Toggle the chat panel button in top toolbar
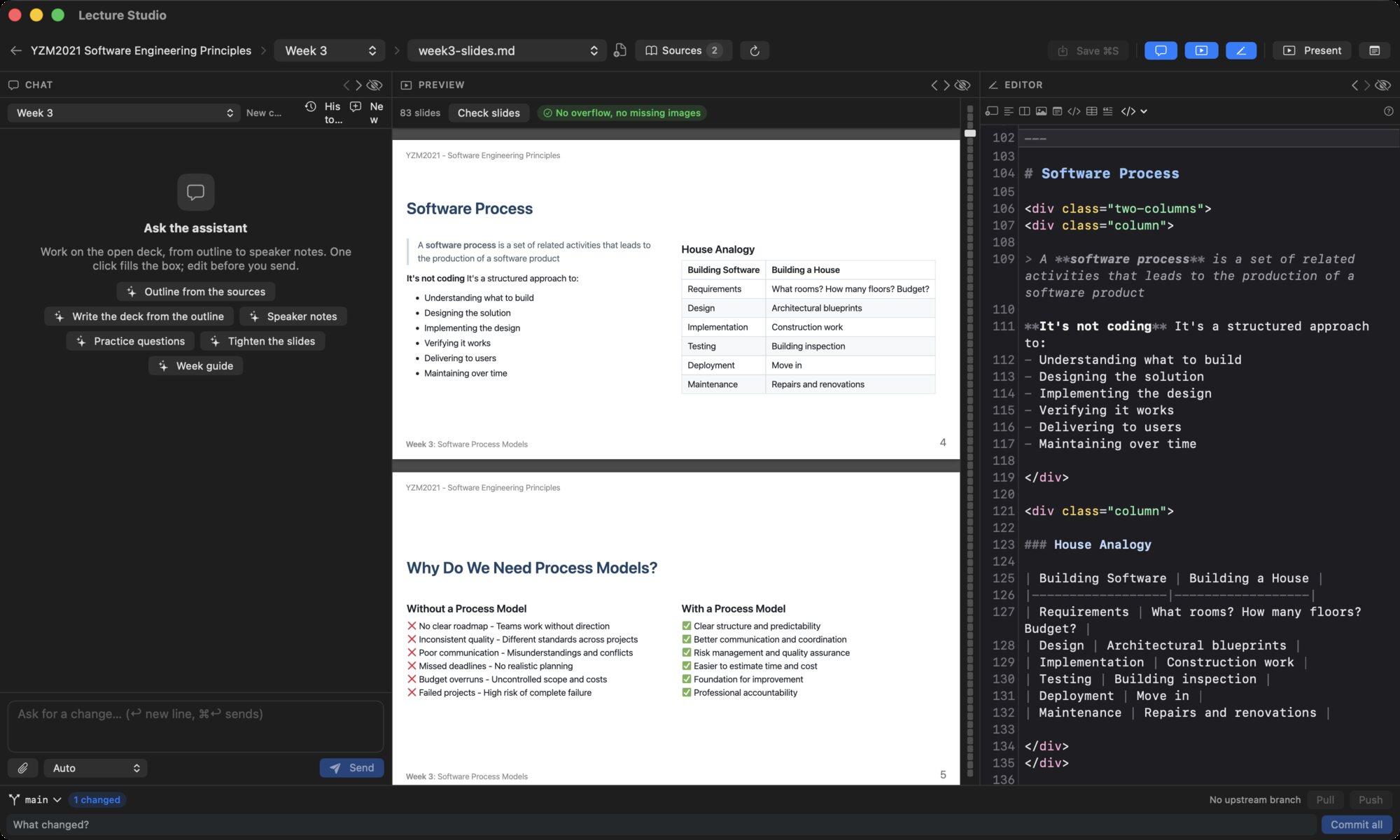1400x840 pixels. (1161, 50)
